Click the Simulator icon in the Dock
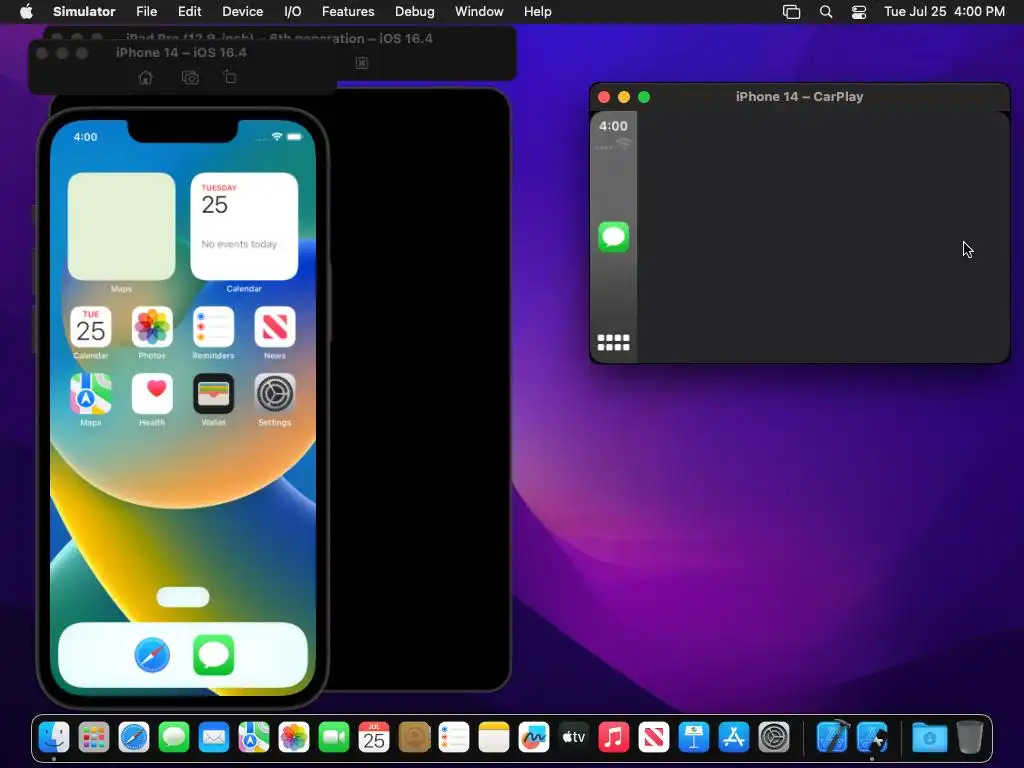The width and height of the screenshot is (1024, 768). tap(872, 738)
